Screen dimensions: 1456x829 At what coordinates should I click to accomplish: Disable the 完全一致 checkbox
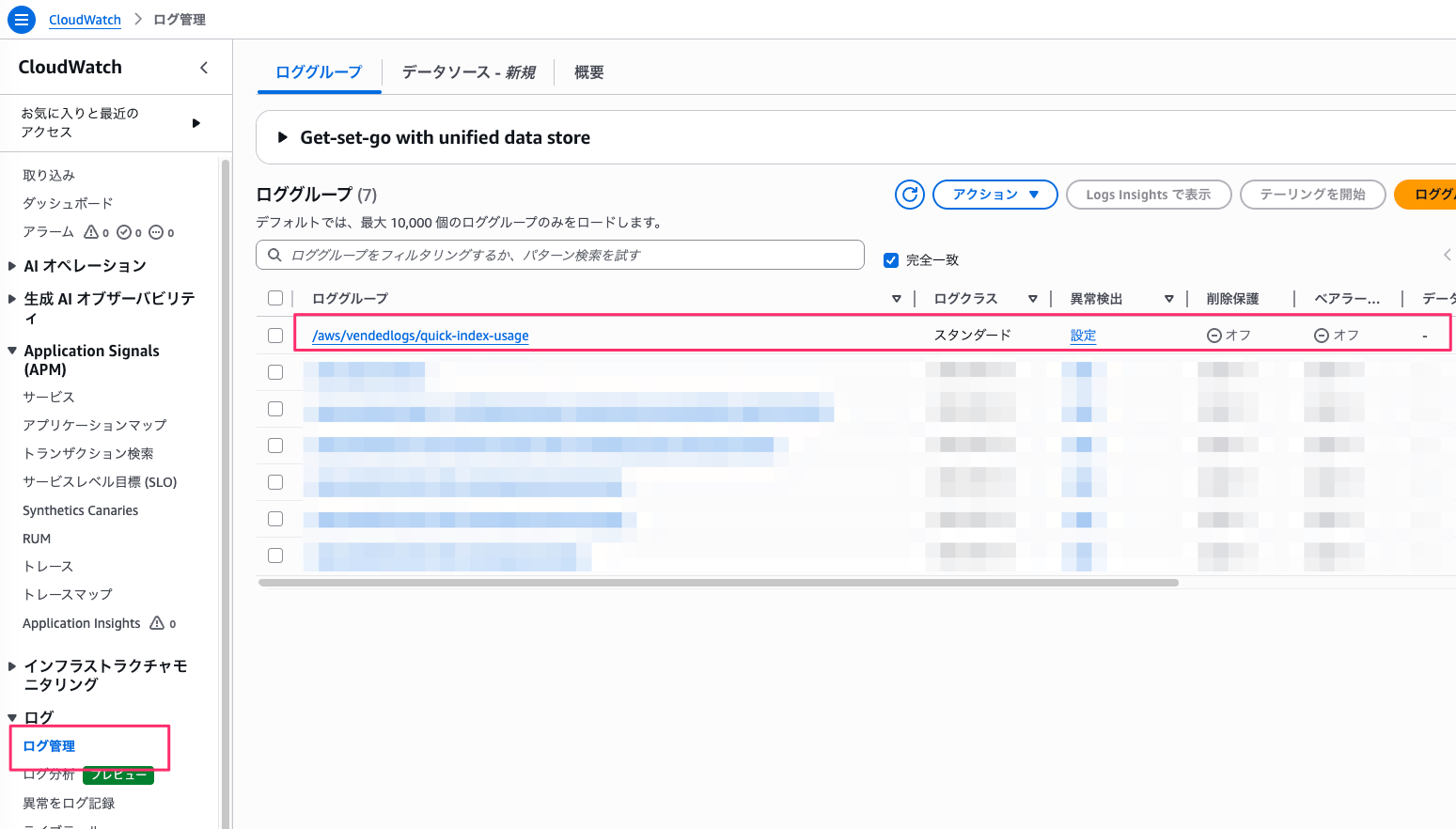point(890,259)
